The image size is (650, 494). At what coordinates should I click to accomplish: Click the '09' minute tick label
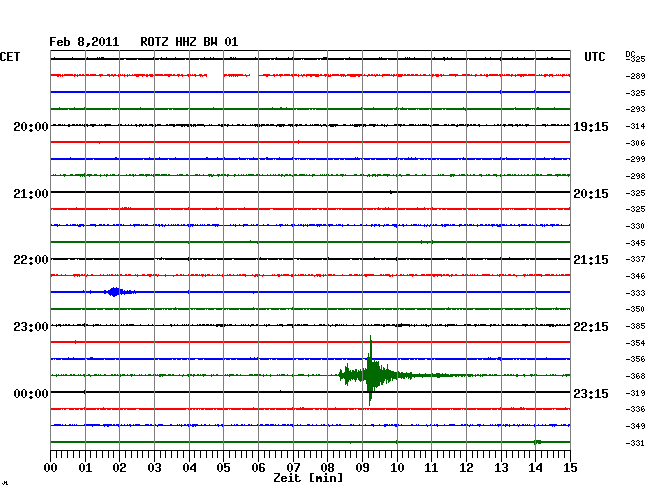pyautogui.click(x=362, y=468)
